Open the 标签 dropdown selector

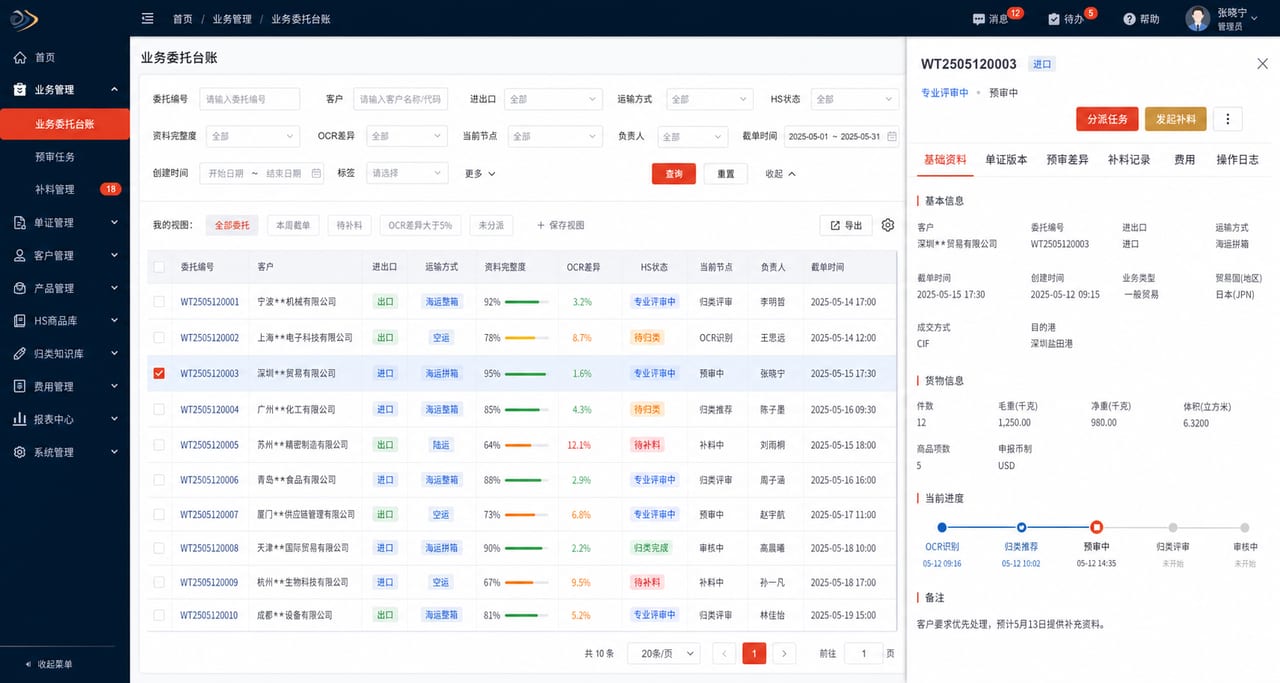click(x=406, y=173)
